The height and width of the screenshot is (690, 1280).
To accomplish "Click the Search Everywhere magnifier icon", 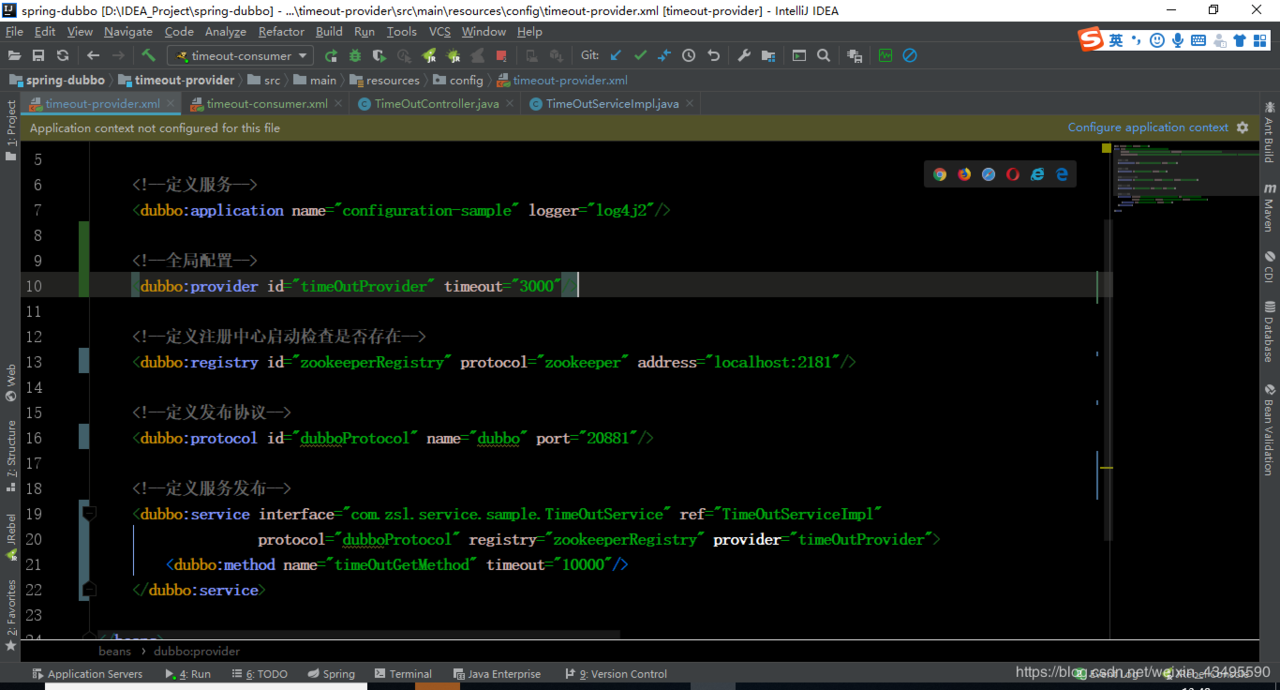I will [x=823, y=56].
